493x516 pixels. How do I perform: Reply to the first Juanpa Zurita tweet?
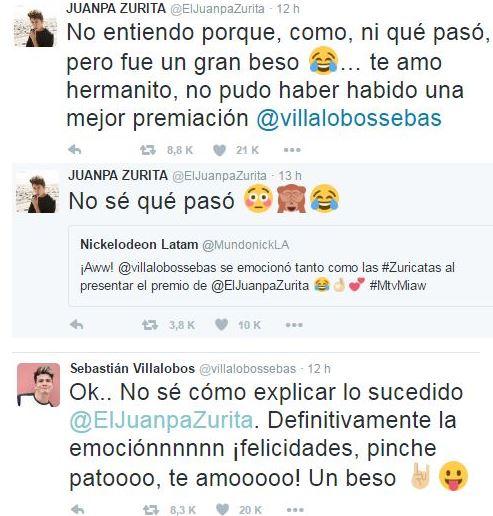pos(75,150)
